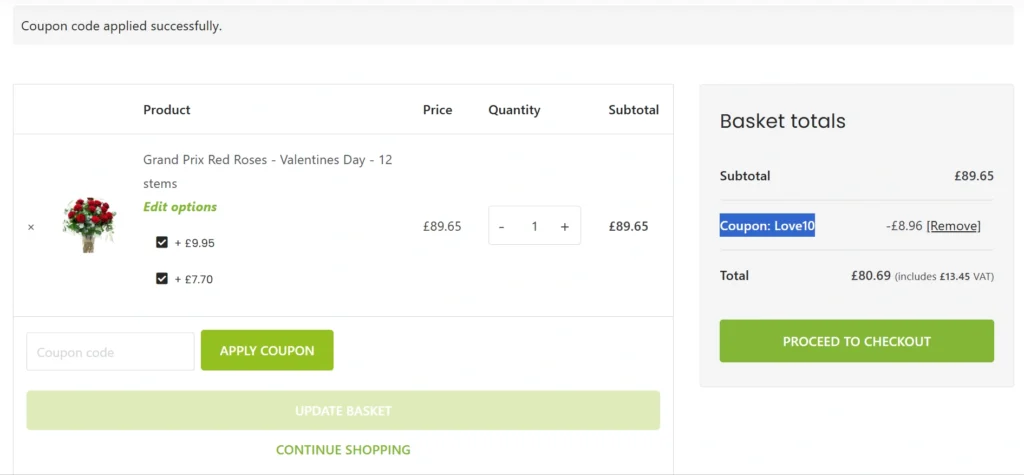Click the Update Basket button
This screenshot has height=475, width=1024.
(x=343, y=410)
